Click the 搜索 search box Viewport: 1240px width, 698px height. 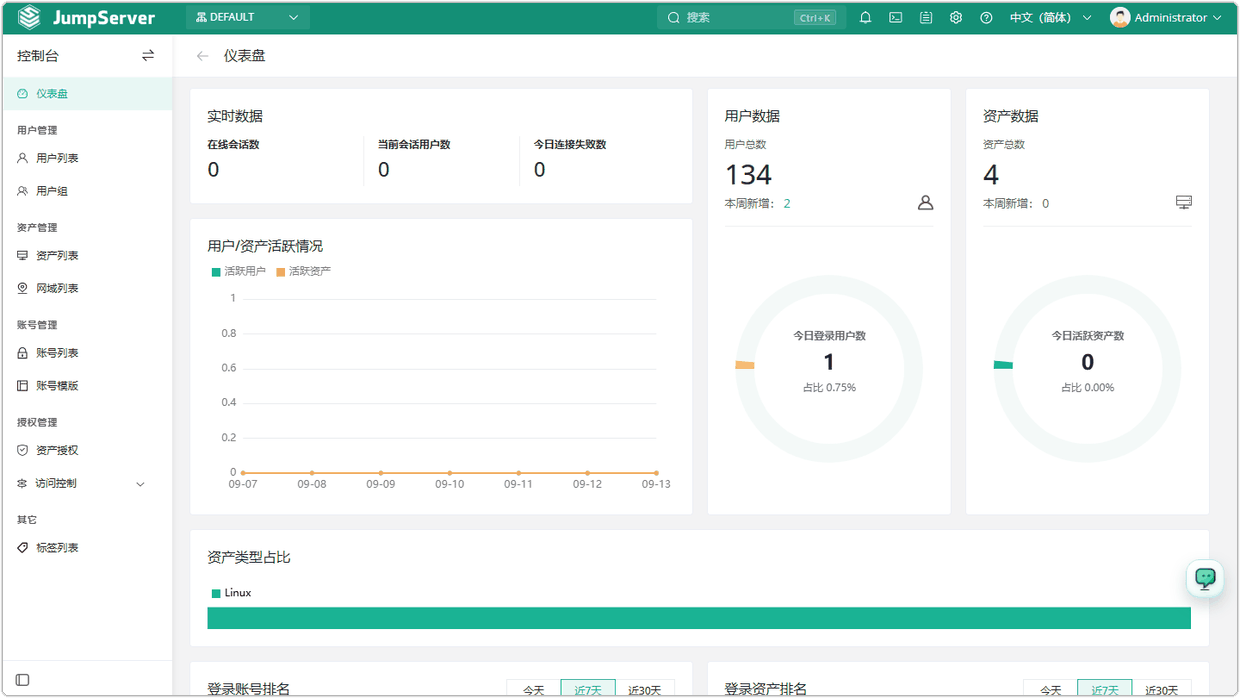[x=750, y=18]
